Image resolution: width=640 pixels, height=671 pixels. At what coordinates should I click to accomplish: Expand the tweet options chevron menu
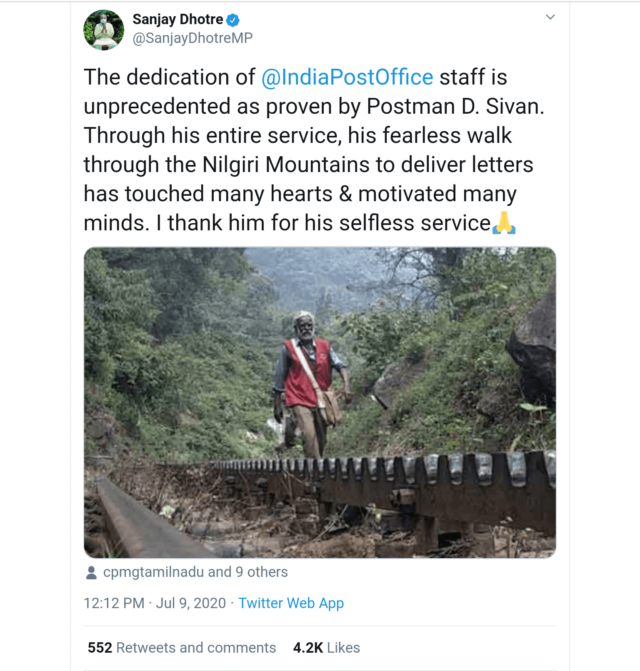click(x=549, y=17)
